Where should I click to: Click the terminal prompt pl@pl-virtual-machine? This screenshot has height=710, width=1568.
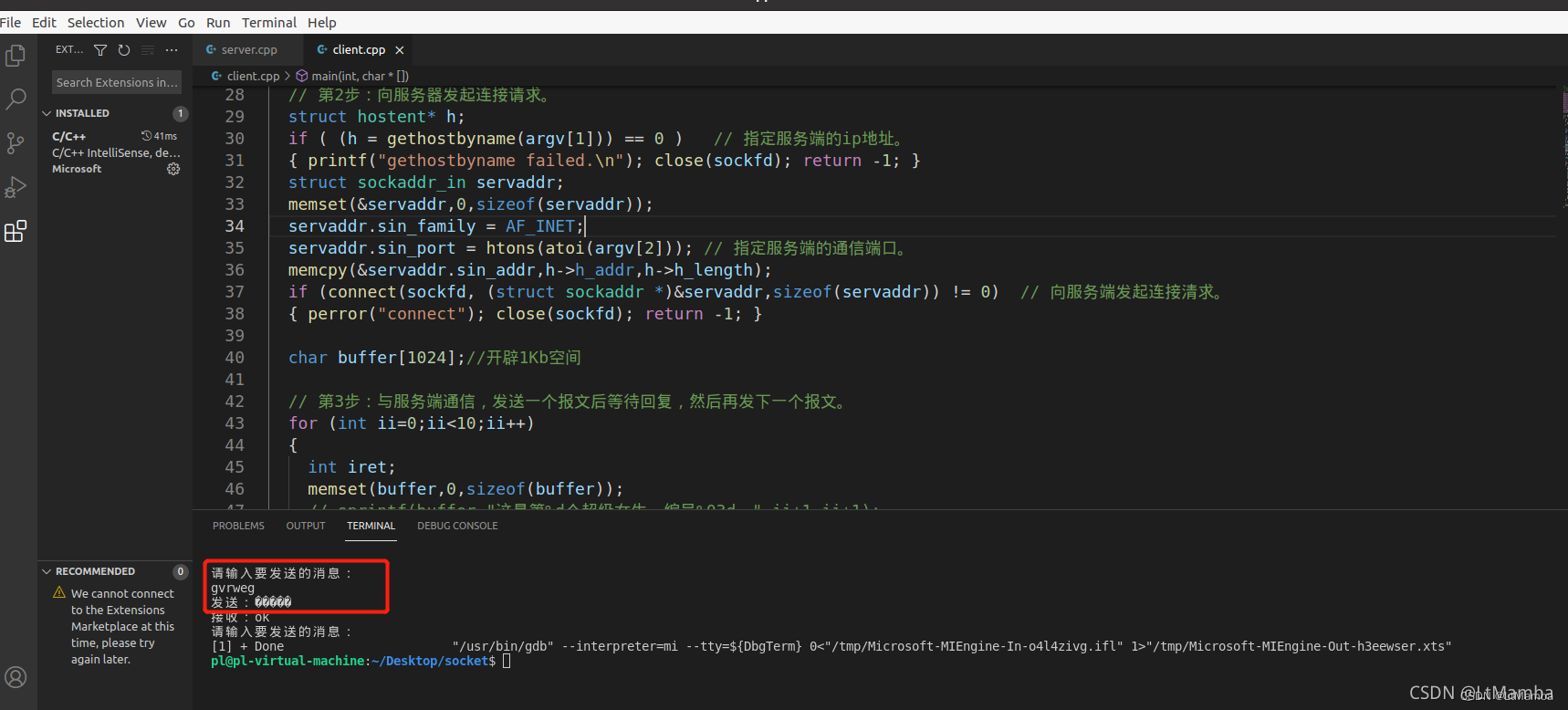[353, 661]
